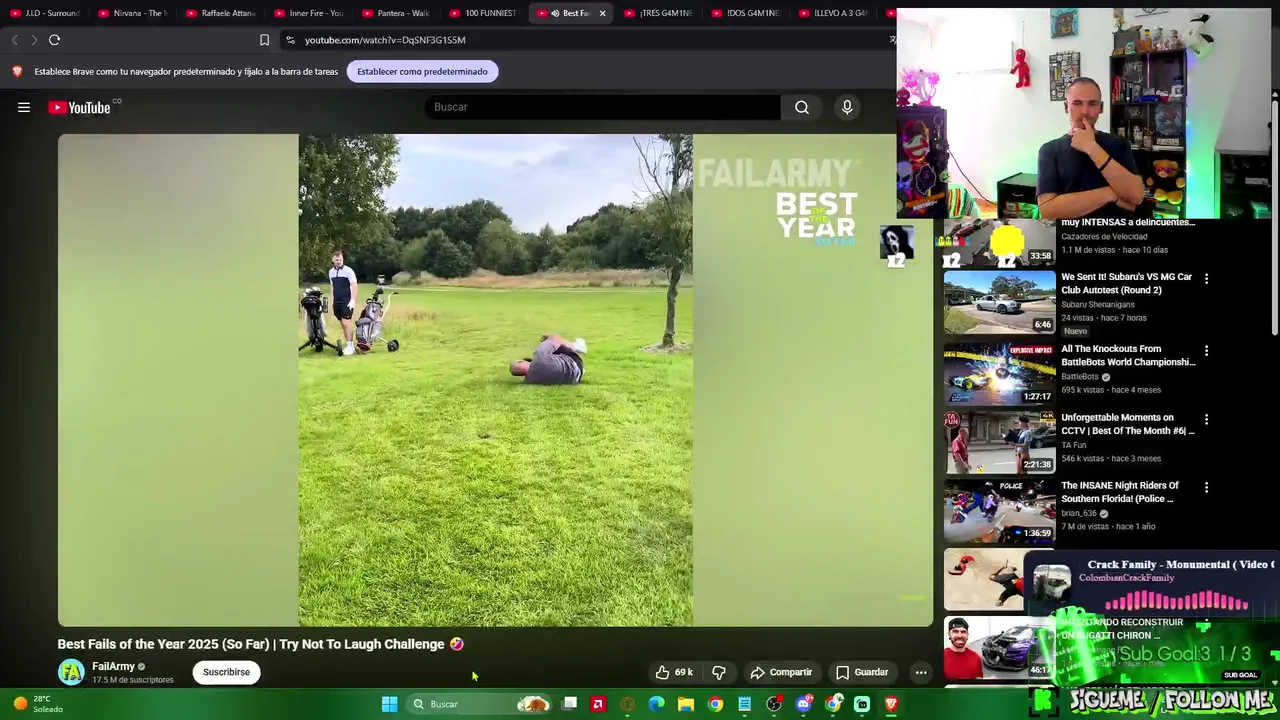Open the FailArmy channel avatar
The image size is (1280, 720).
71,672
